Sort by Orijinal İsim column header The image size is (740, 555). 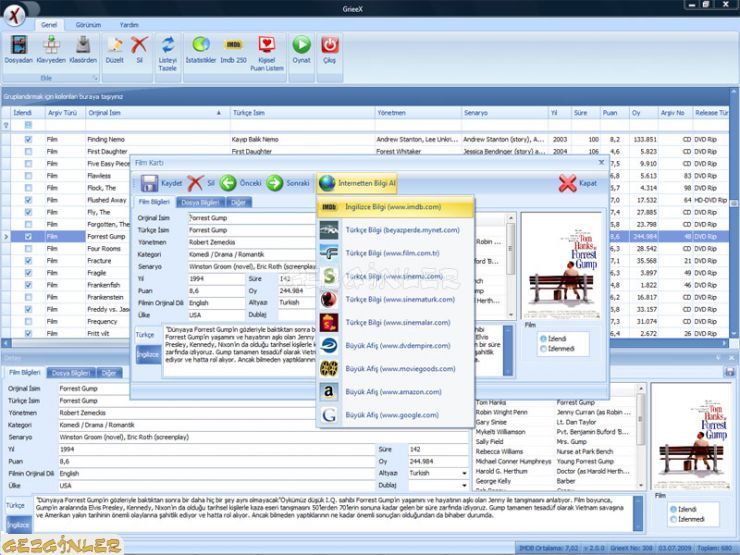coord(157,113)
